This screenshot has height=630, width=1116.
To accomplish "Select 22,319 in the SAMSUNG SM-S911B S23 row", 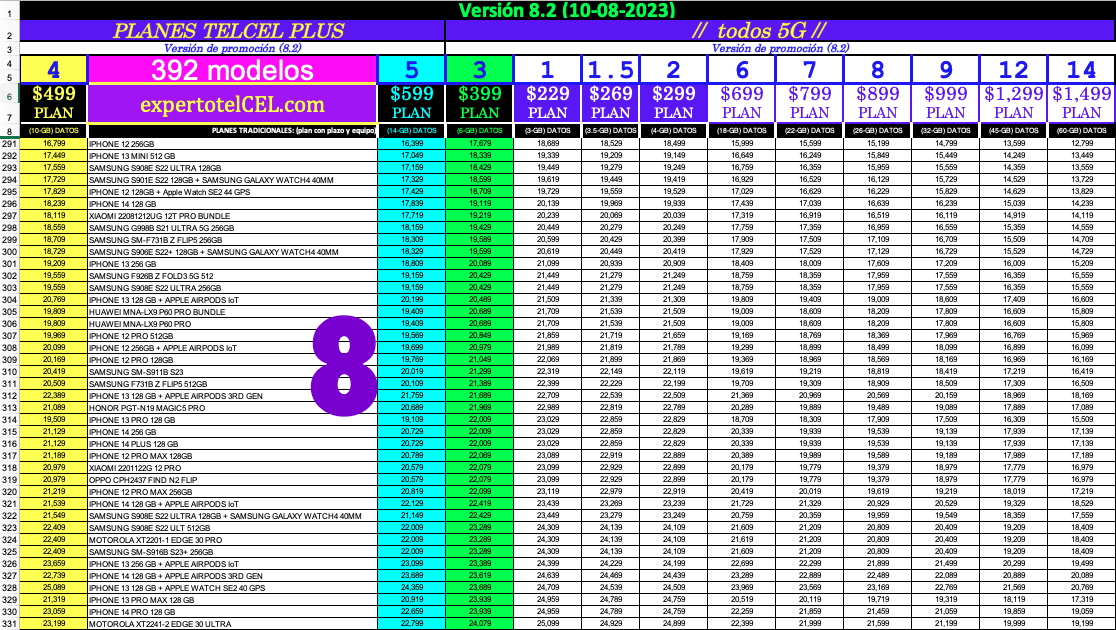I will [x=547, y=372].
